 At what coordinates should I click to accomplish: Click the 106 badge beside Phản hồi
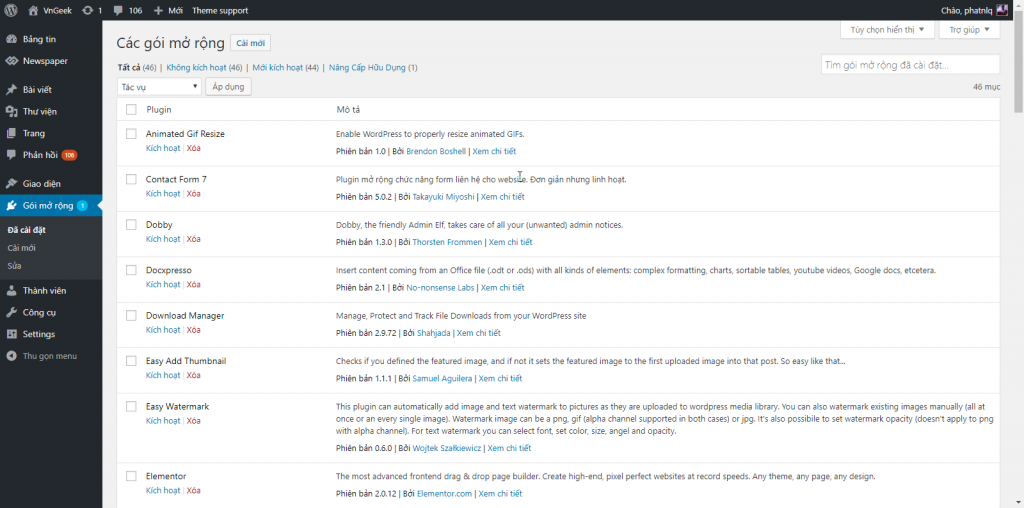point(69,155)
